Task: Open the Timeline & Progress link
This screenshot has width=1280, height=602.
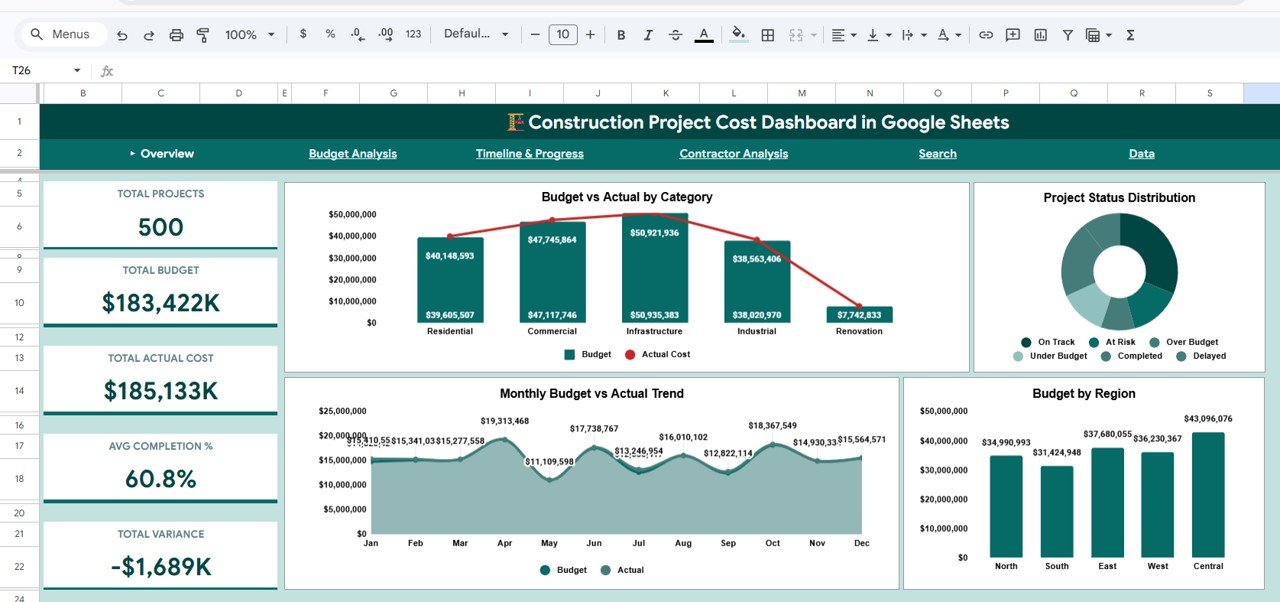Action: (533, 153)
